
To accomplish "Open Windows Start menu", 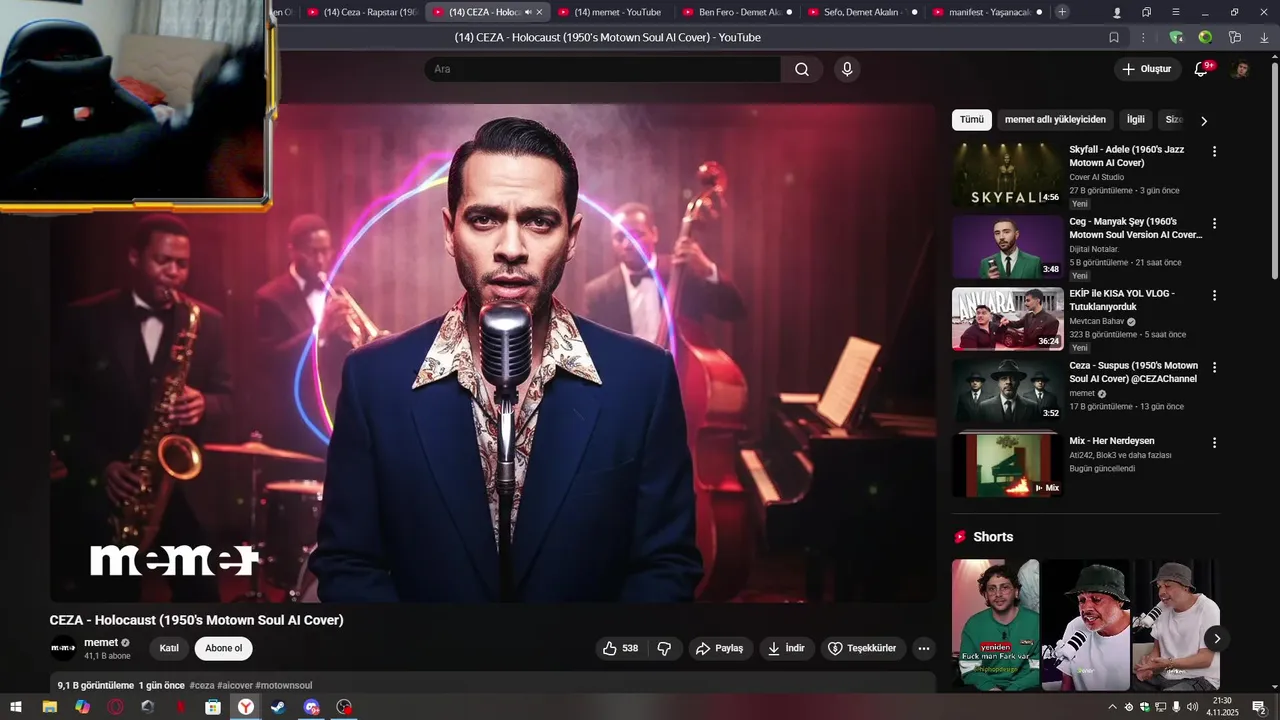I will pos(16,707).
